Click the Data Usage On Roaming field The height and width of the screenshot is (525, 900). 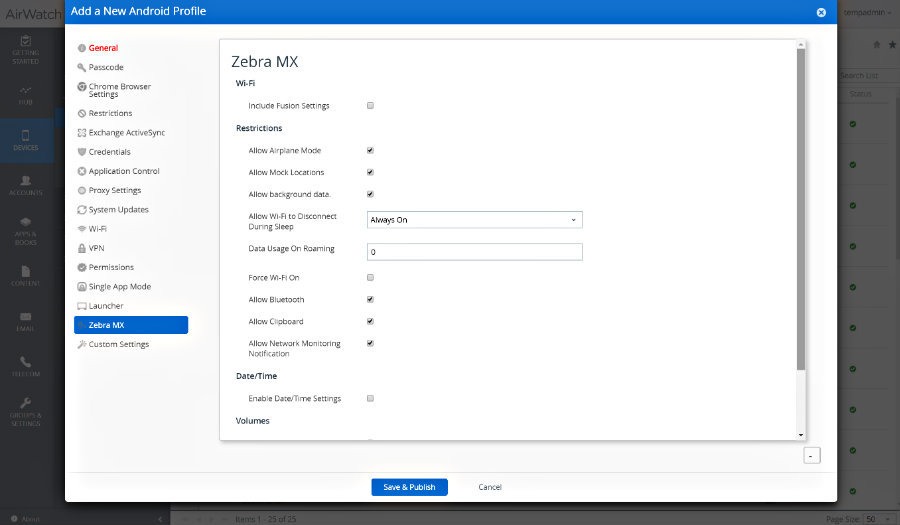pos(474,252)
